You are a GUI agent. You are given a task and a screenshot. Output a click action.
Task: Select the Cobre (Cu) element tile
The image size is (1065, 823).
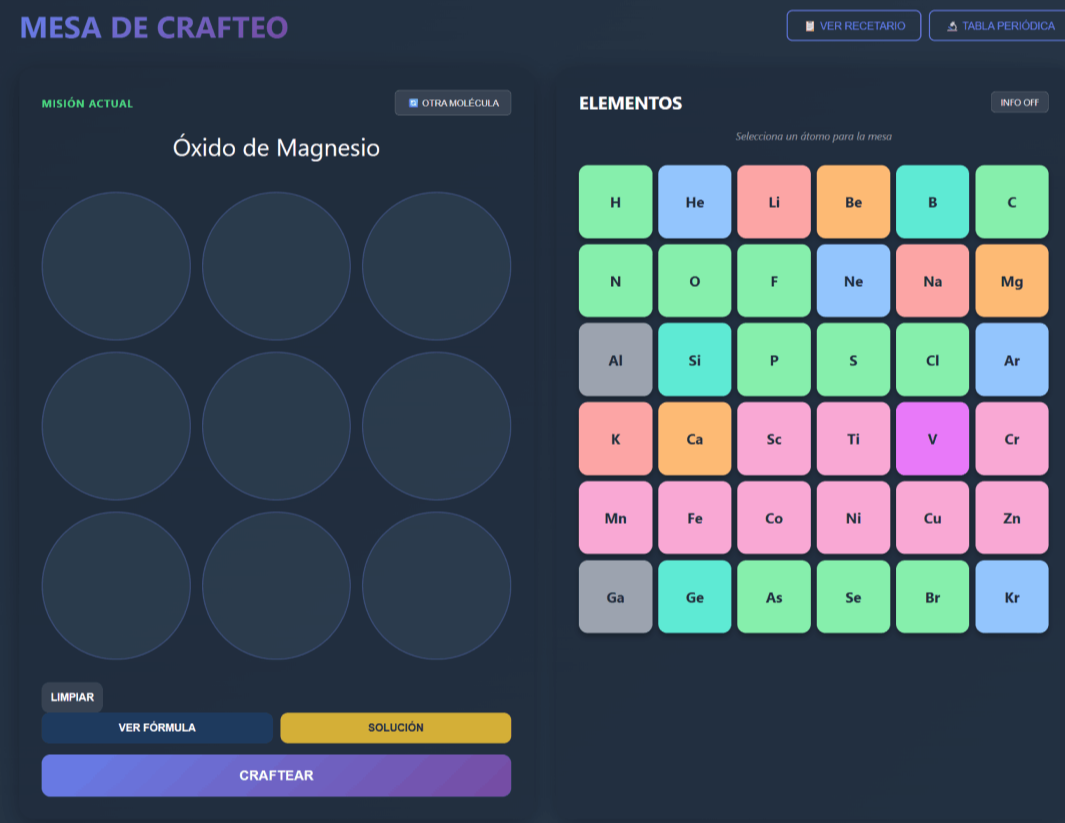click(x=932, y=517)
